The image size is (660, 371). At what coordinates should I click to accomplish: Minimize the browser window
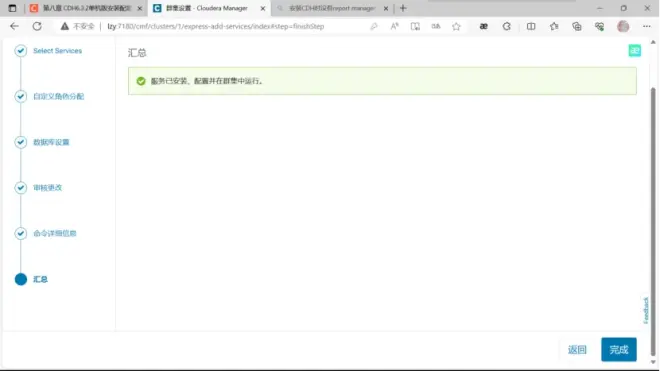600,8
